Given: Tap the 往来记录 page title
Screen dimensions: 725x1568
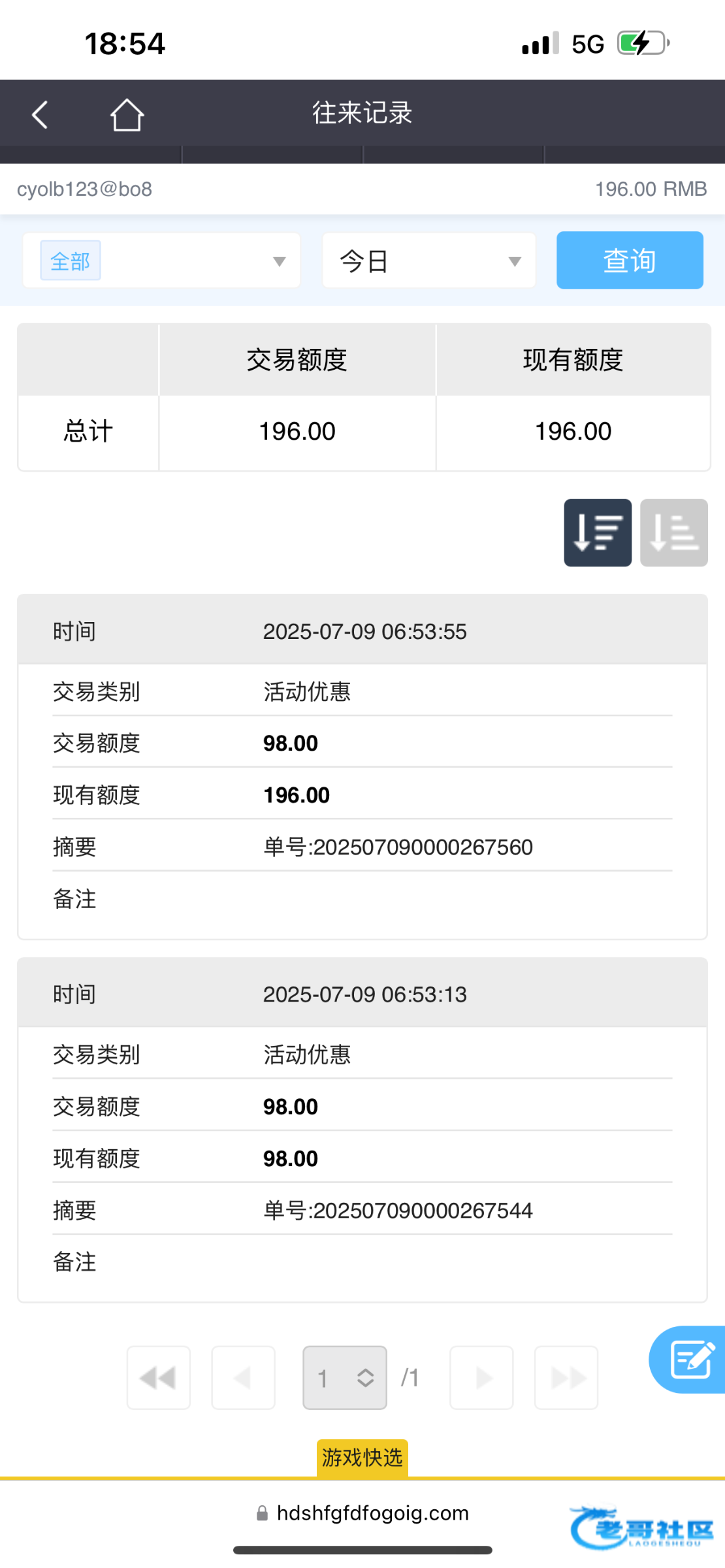Looking at the screenshot, I should click(362, 113).
